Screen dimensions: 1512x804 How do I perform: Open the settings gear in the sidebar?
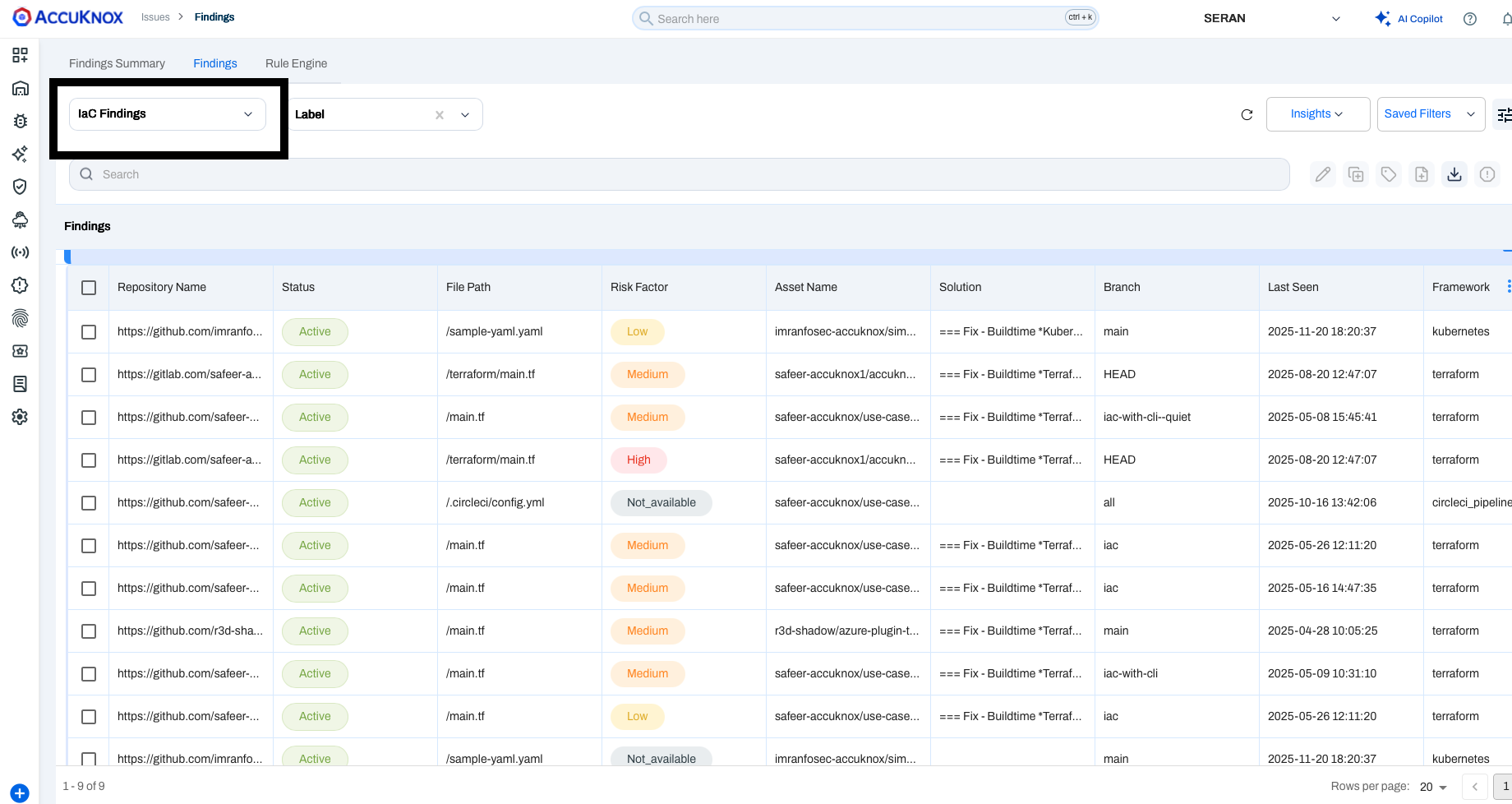click(20, 417)
